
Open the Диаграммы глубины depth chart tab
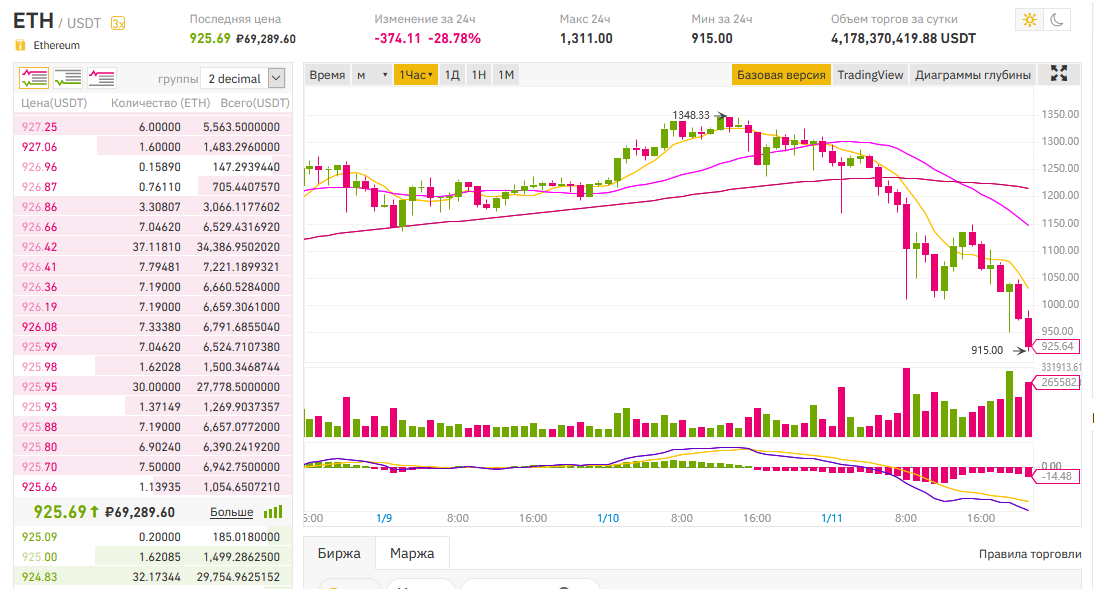972,75
